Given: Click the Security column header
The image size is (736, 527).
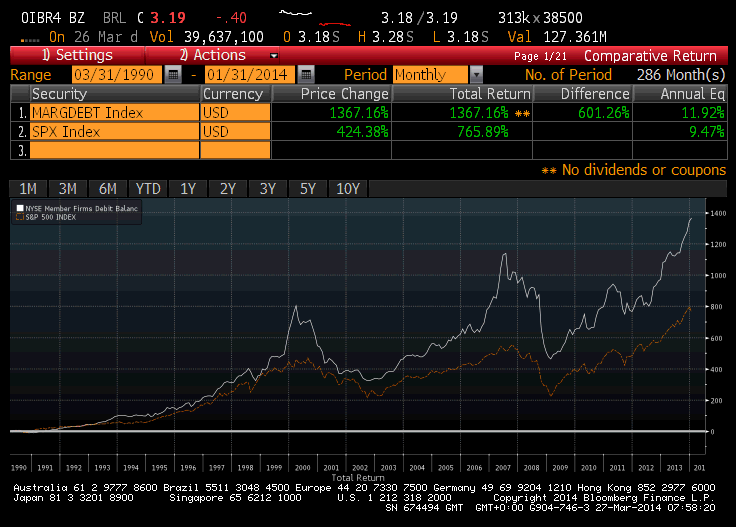Looking at the screenshot, I should (115, 94).
